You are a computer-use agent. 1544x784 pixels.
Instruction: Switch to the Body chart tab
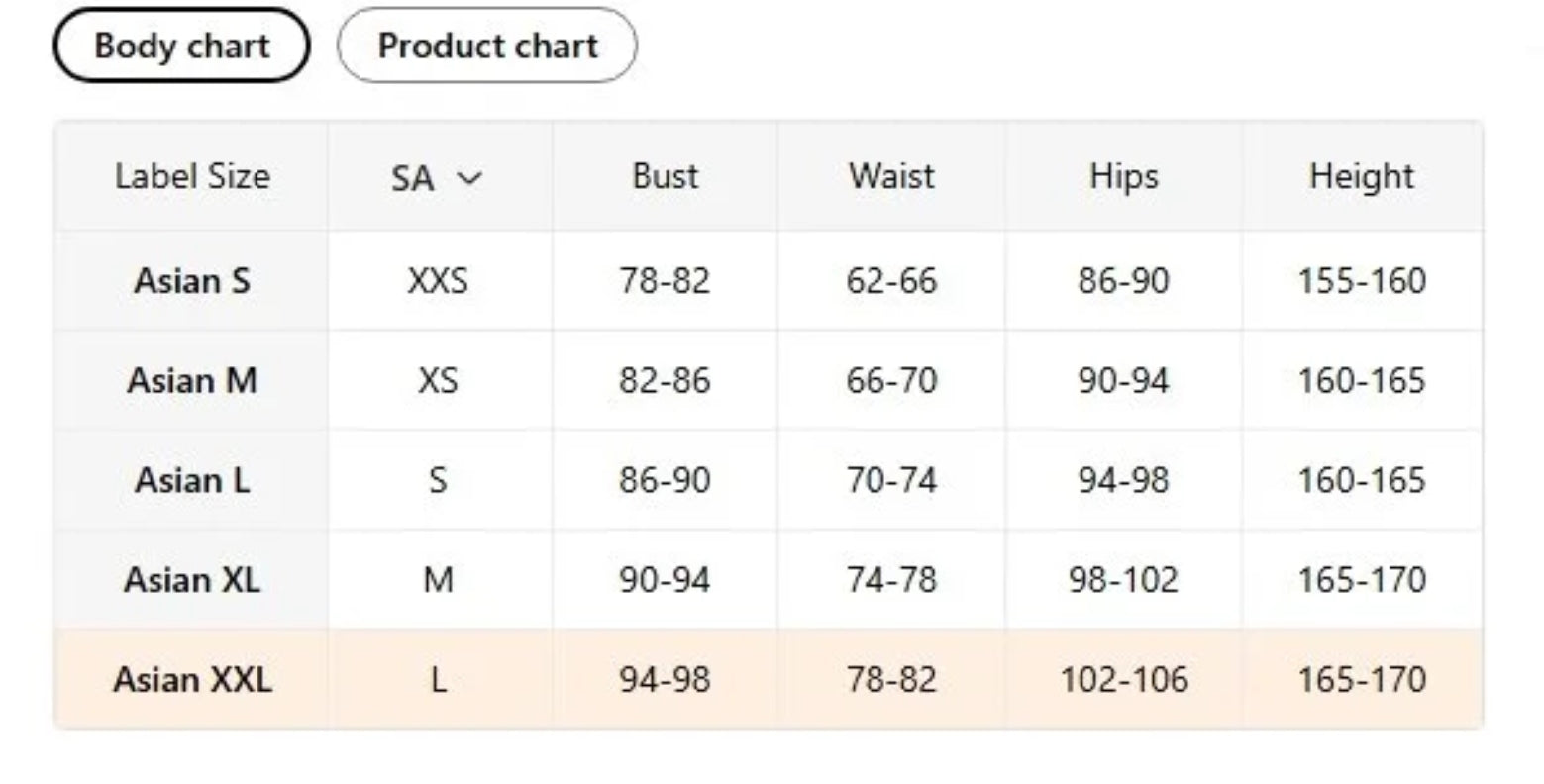pyautogui.click(x=181, y=46)
